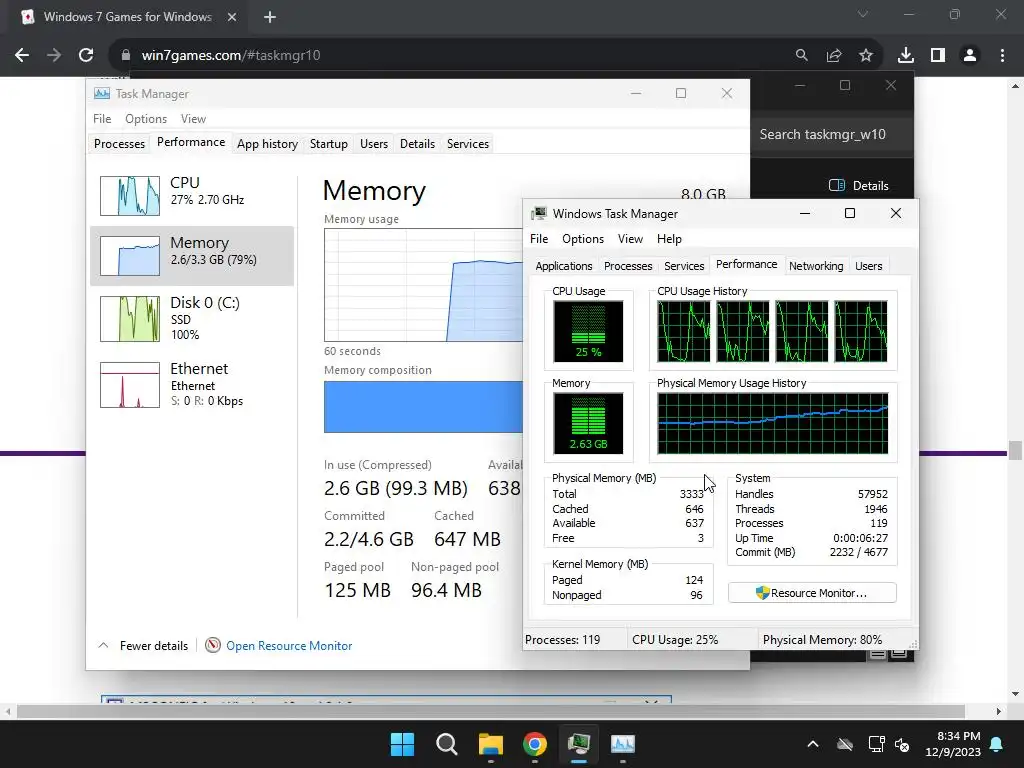The height and width of the screenshot is (768, 1024).
Task: Open Windows Start button
Action: pos(402,744)
